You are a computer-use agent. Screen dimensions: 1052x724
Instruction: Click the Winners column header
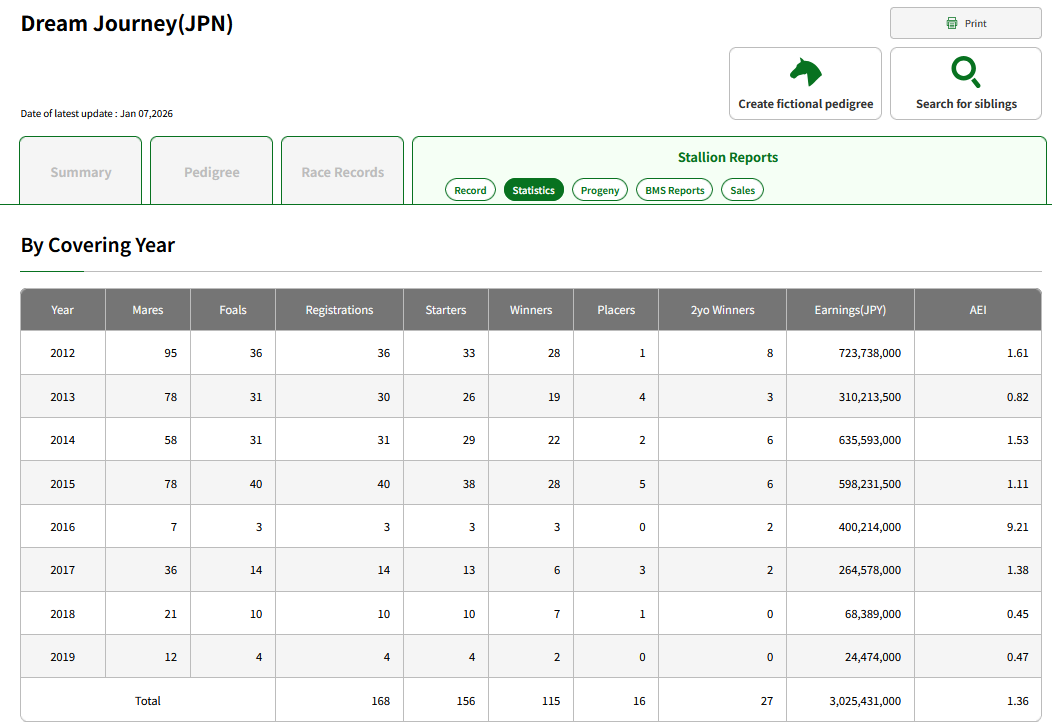[531, 310]
